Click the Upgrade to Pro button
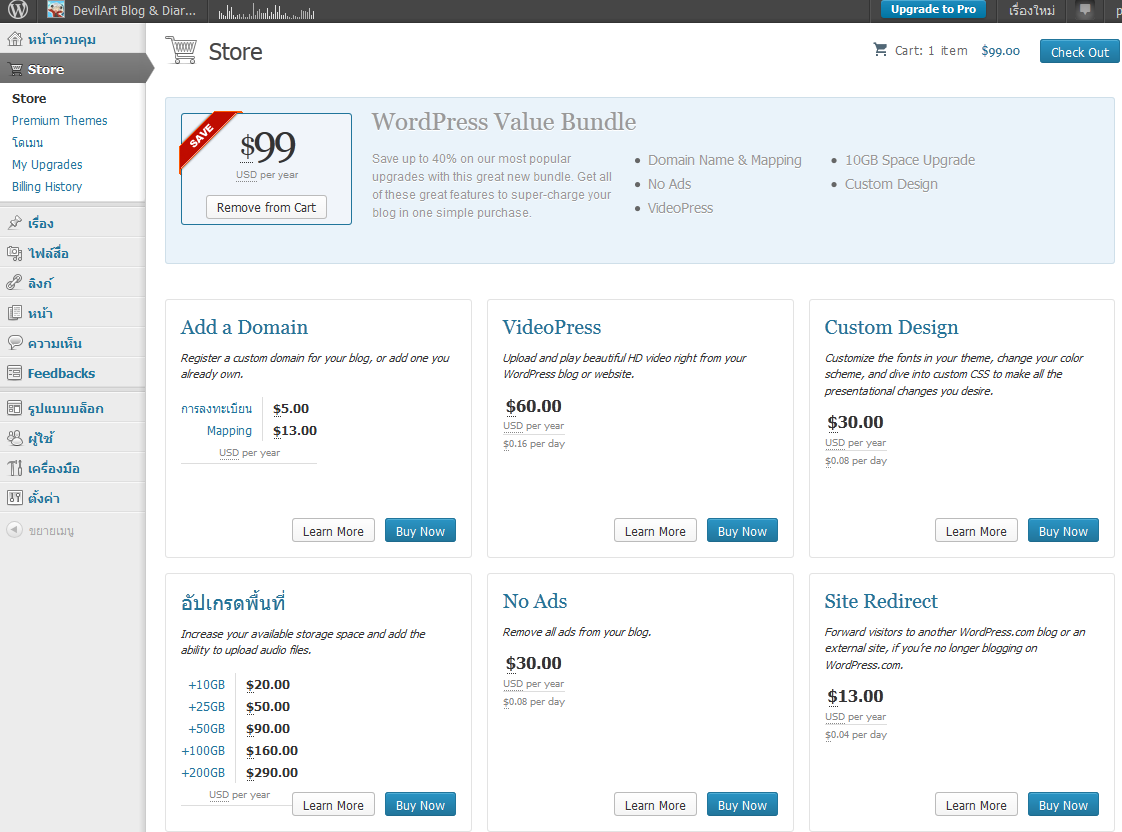 click(x=933, y=9)
